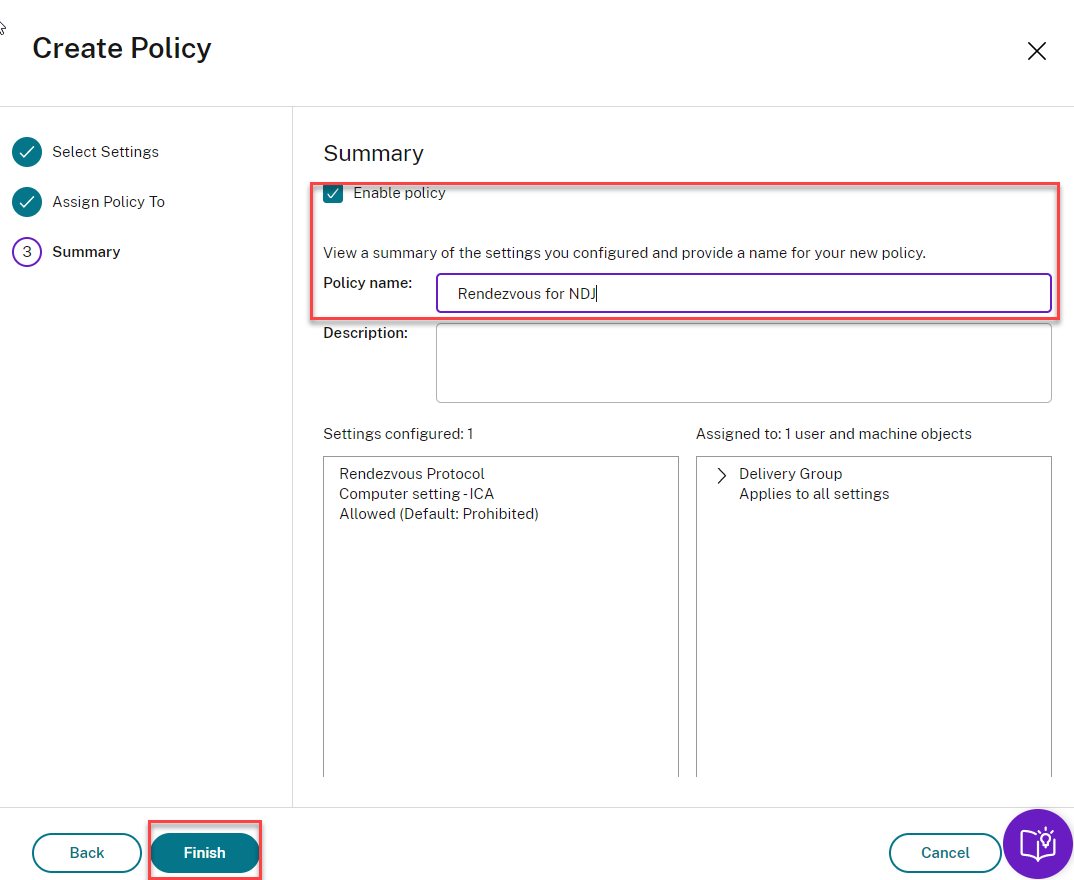Focus the Description text box
This screenshot has height=880, width=1074.
point(743,363)
